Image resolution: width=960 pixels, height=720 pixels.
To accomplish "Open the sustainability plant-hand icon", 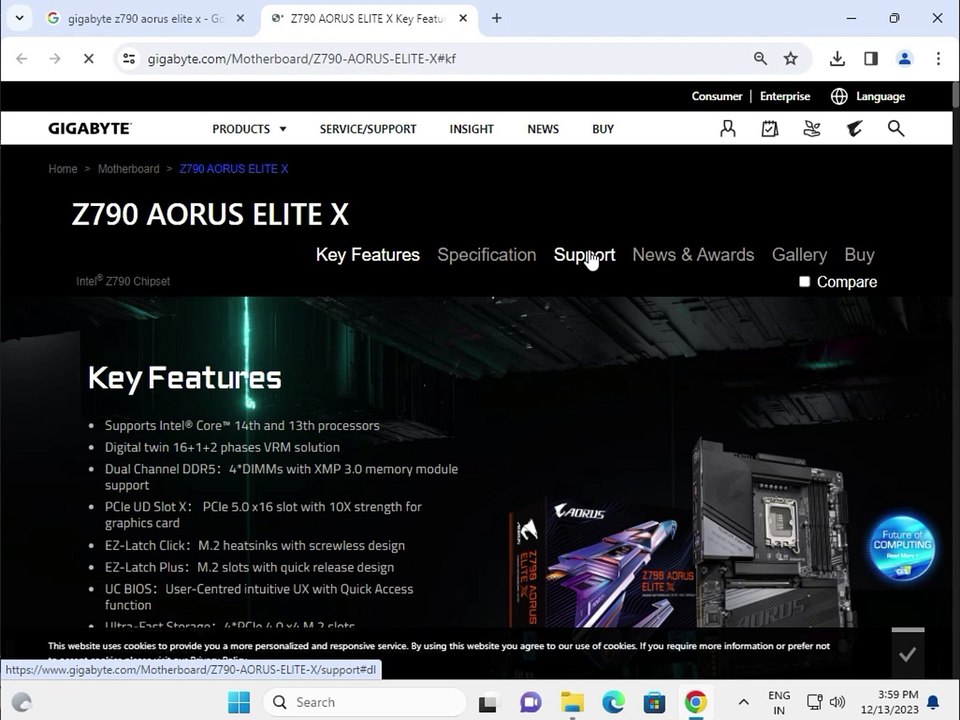I will pos(812,129).
